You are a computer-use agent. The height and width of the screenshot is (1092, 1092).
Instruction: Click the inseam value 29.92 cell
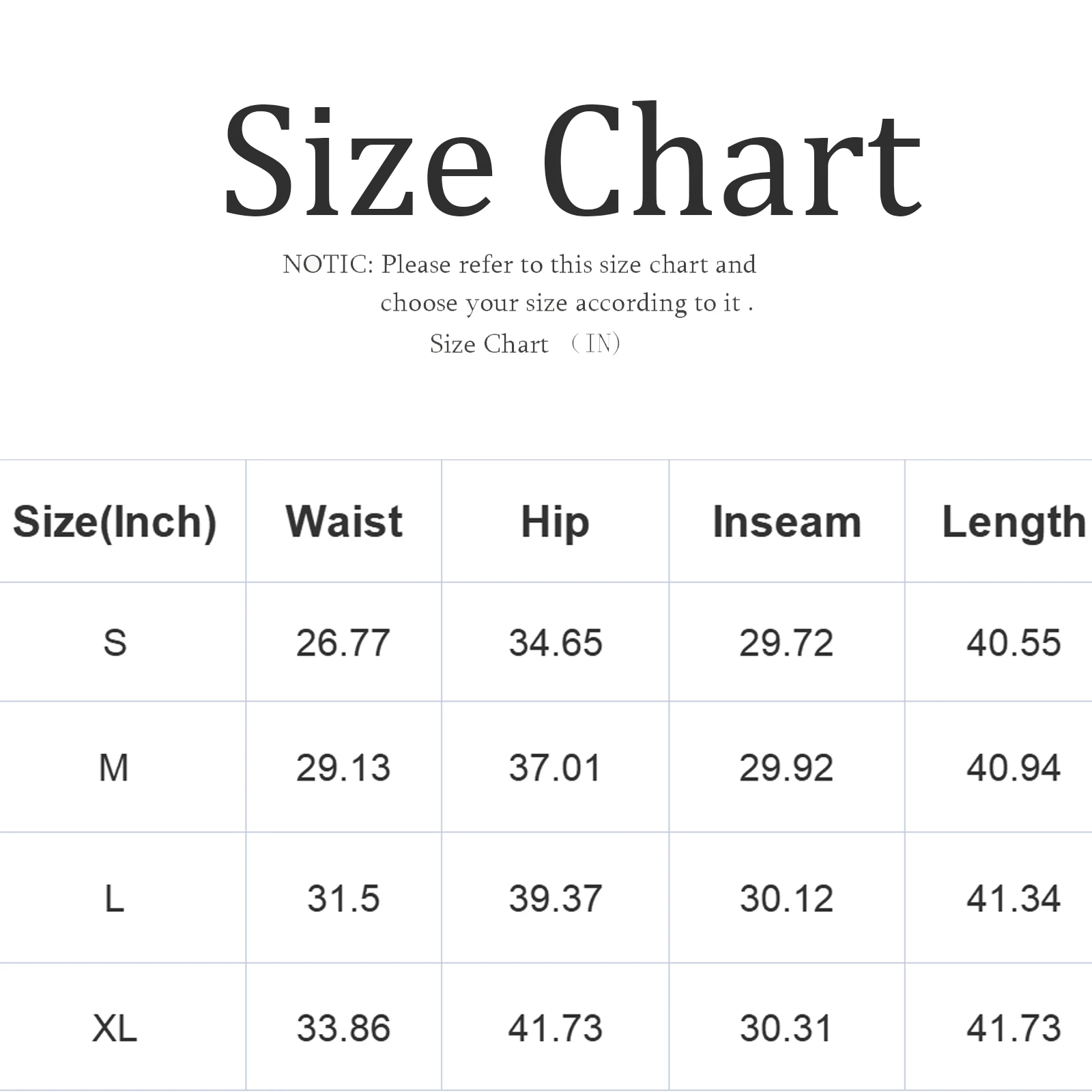[786, 768]
